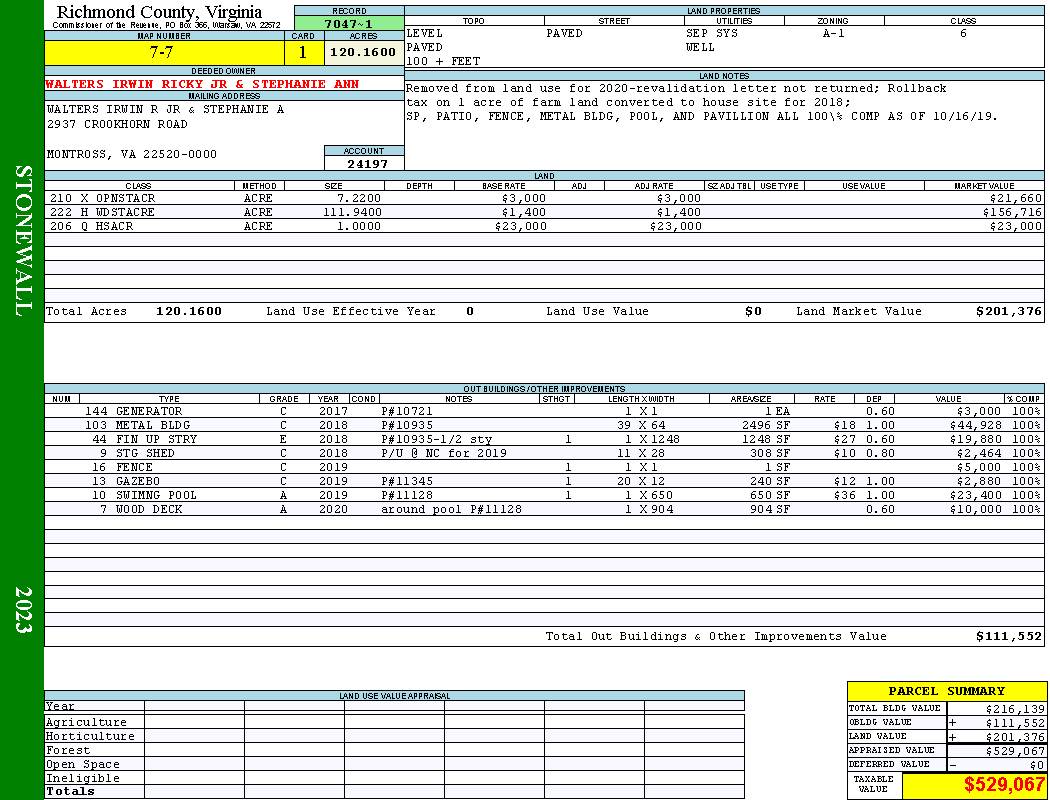
Task: Click the Forest row label
Action: [x=68, y=750]
